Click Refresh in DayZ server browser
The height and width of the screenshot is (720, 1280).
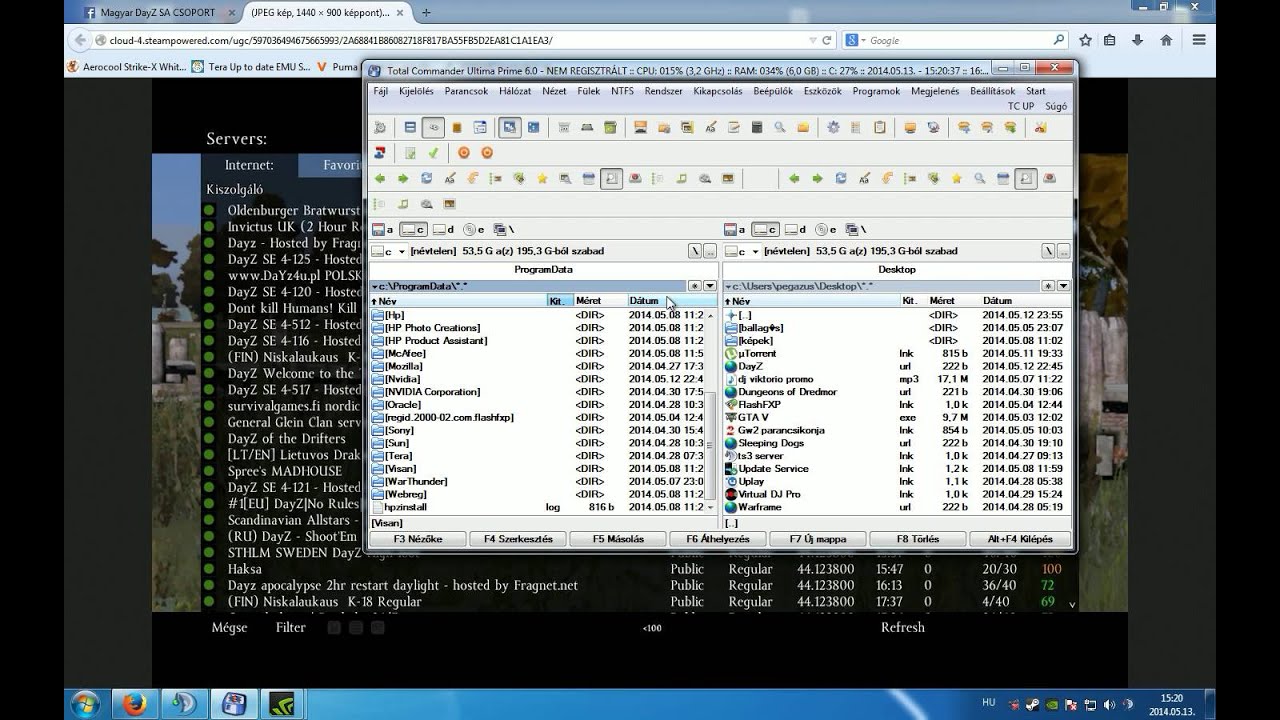point(902,627)
